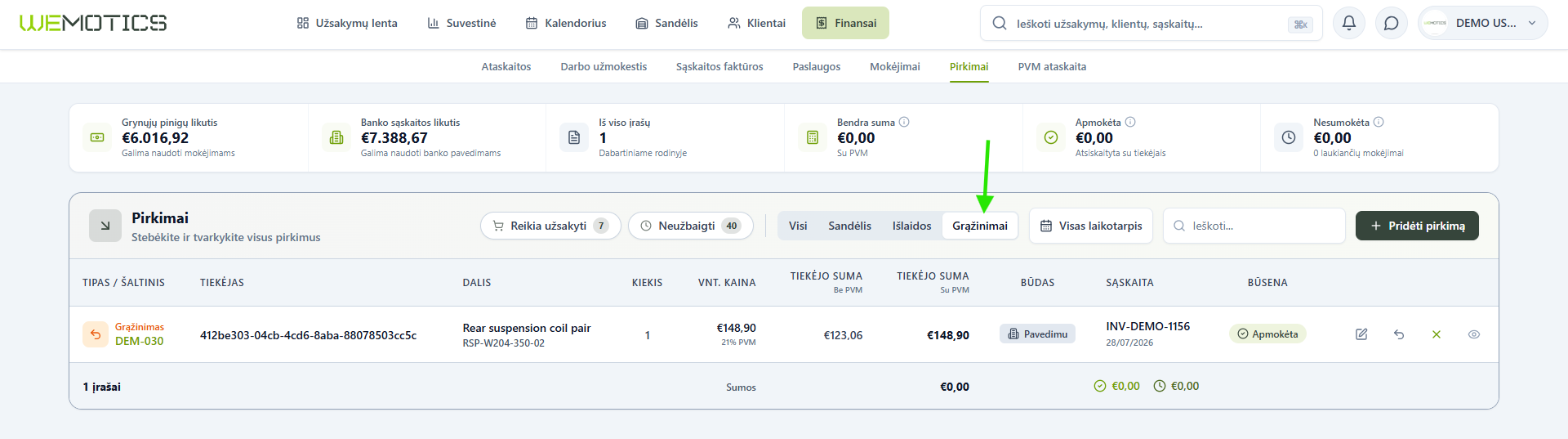
Task: Click the Ieškoti purchases search field
Action: [1254, 226]
